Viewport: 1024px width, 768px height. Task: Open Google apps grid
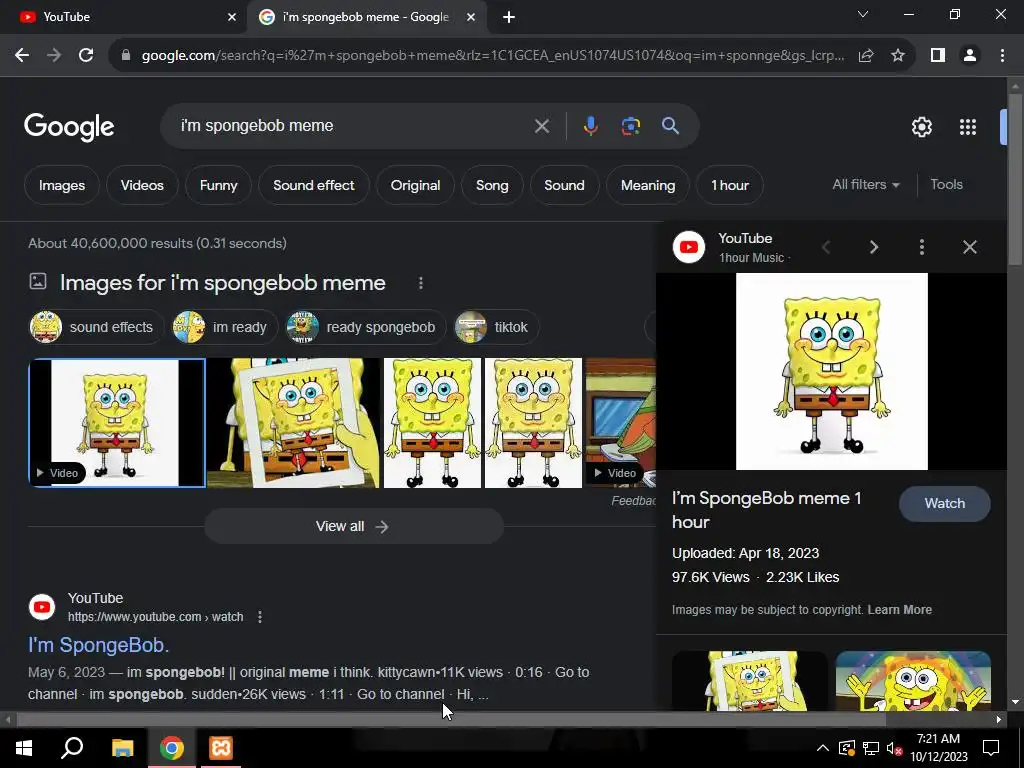click(968, 127)
